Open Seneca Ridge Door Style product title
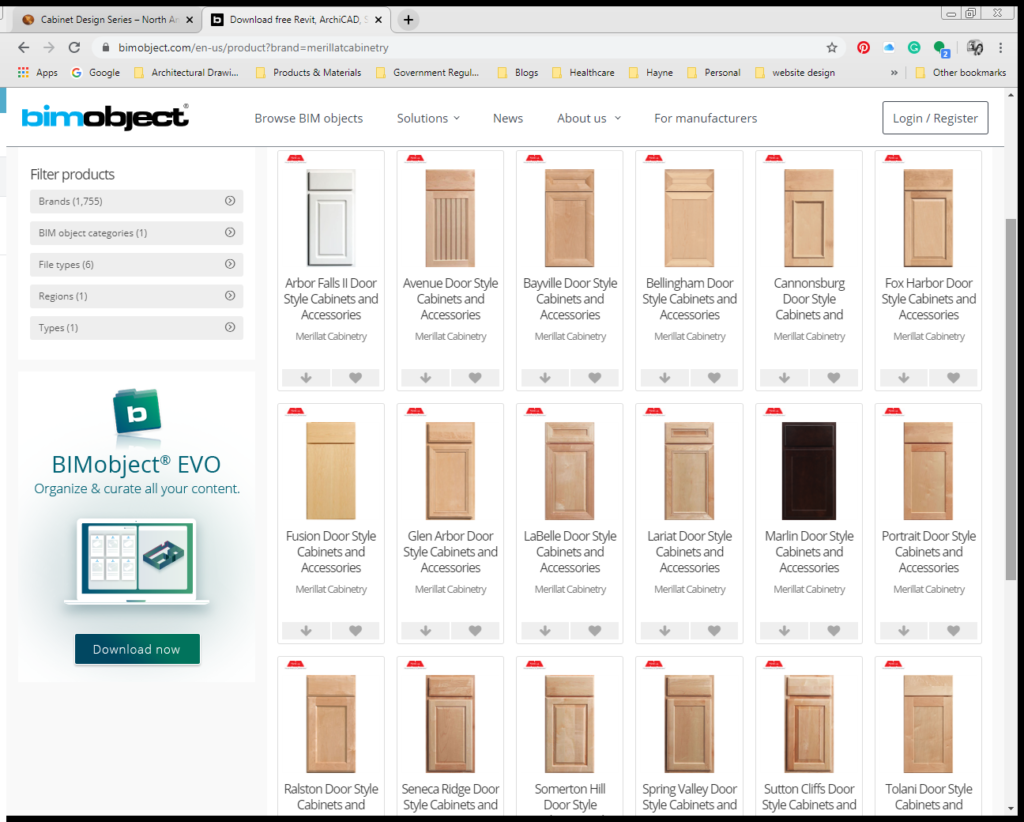Image resolution: width=1024 pixels, height=822 pixels. [x=450, y=797]
